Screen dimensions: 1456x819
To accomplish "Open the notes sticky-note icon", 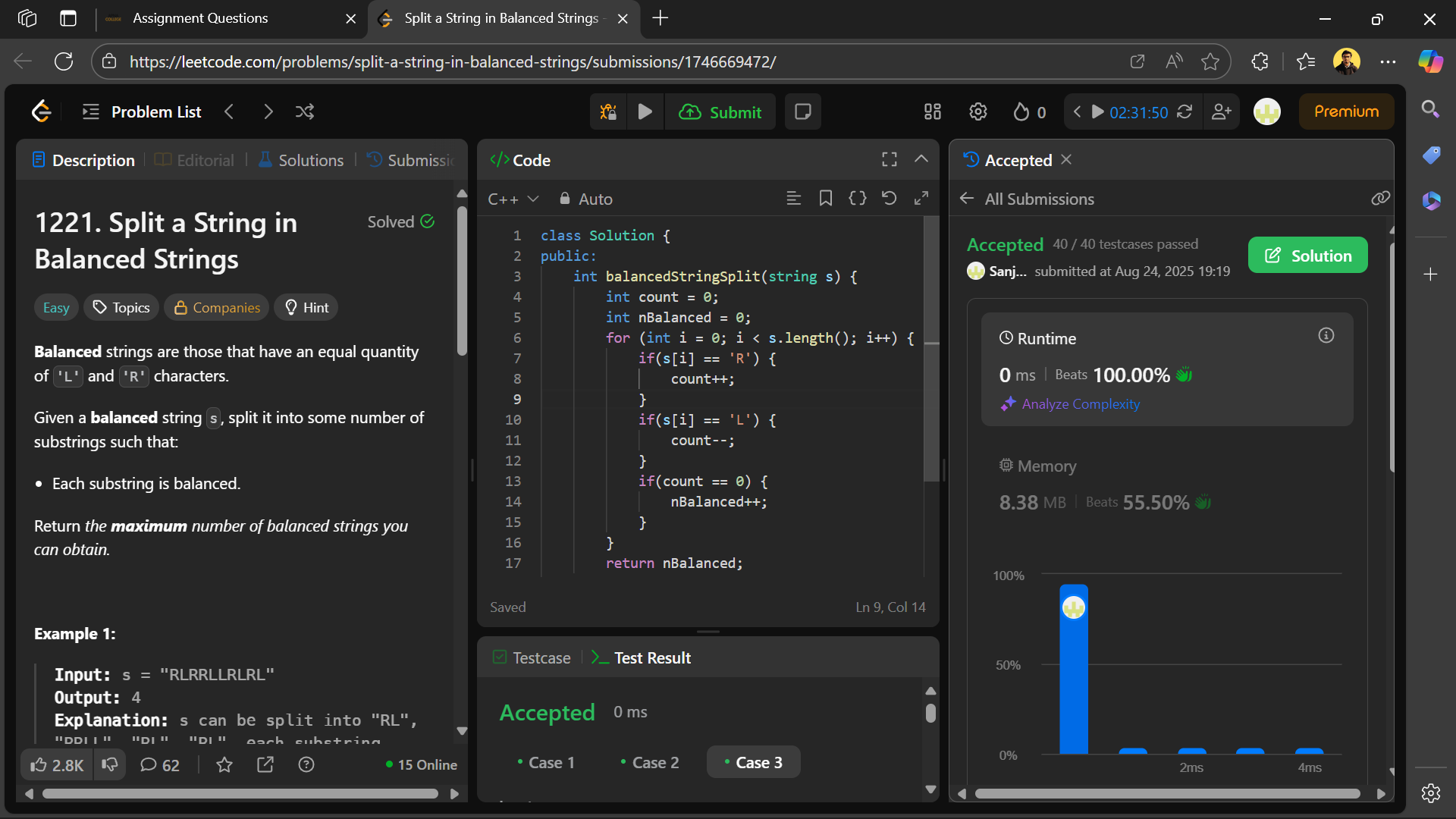I will [802, 112].
